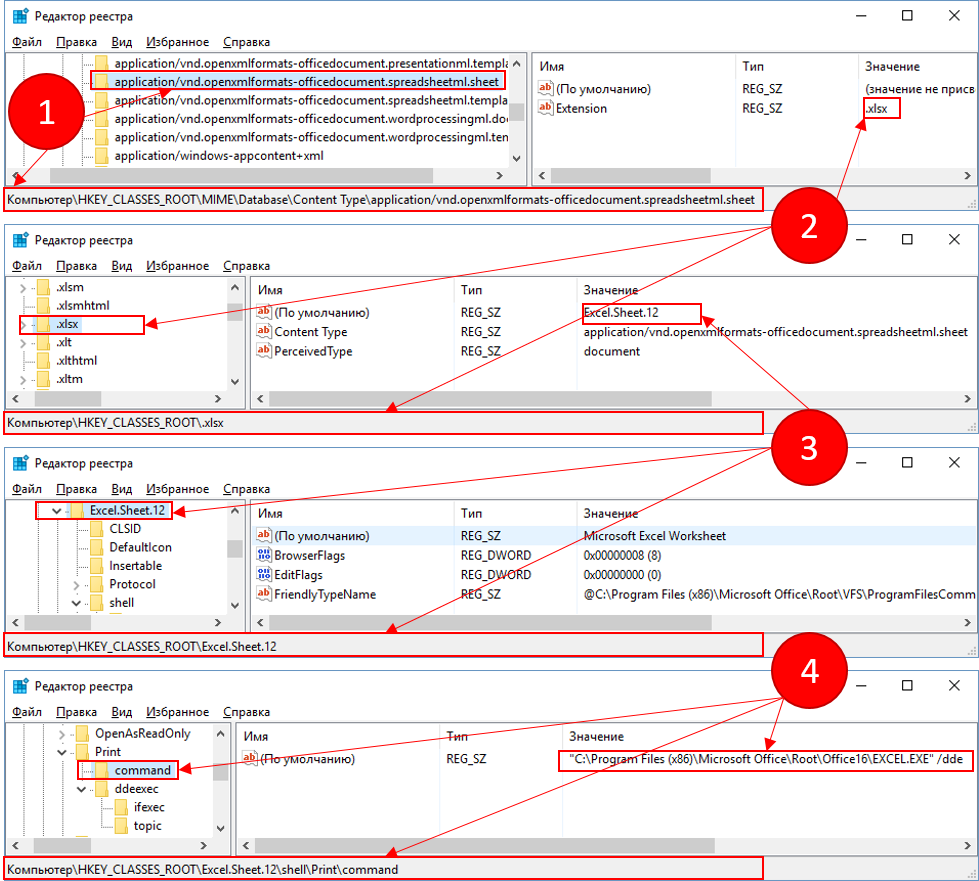The image size is (979, 881).
Task: Click the topic folder icon in tree
Action: coord(121,826)
